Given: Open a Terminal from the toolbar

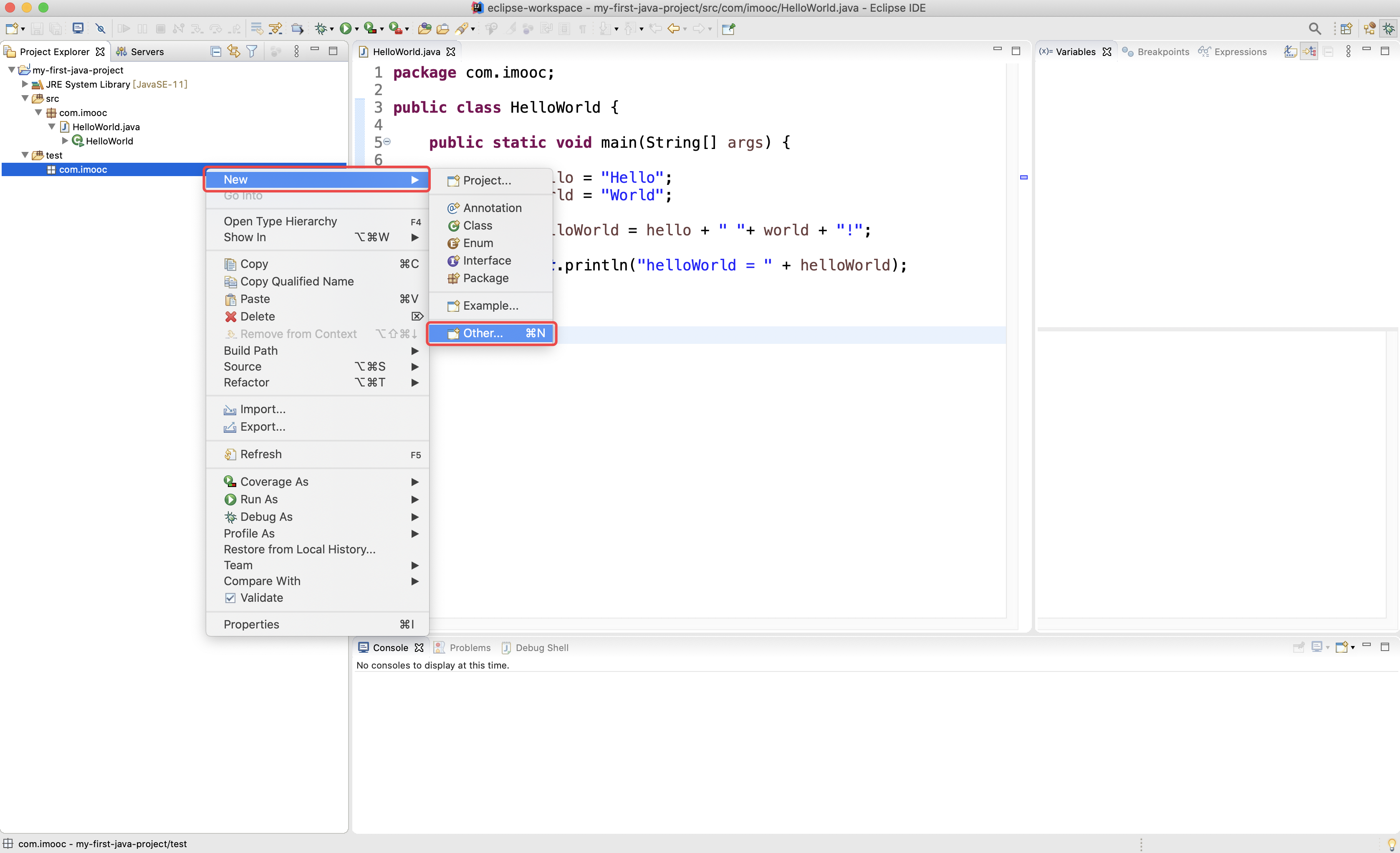Looking at the screenshot, I should 78,28.
